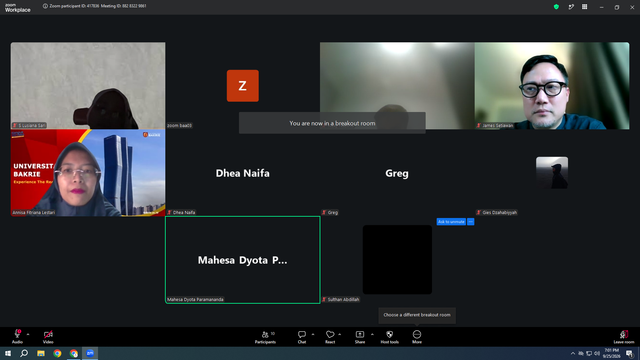Viewport: 640px width, 360px height.
Task: Click the taskbar volume icon
Action: [x=597, y=353]
